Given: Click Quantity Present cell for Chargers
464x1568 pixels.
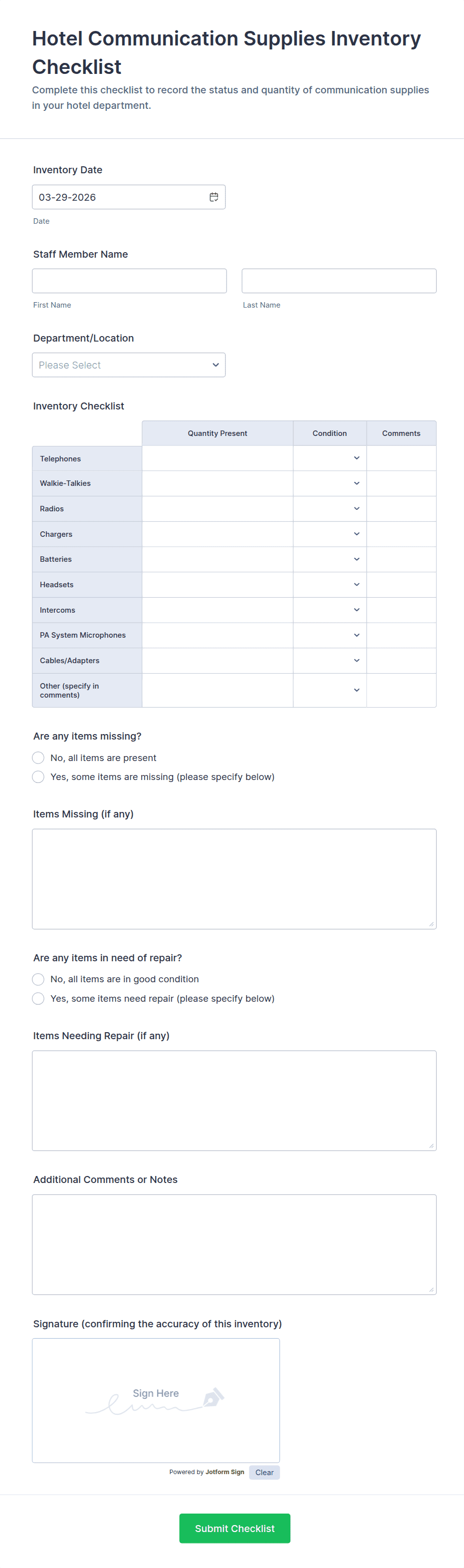Looking at the screenshot, I should tap(217, 534).
